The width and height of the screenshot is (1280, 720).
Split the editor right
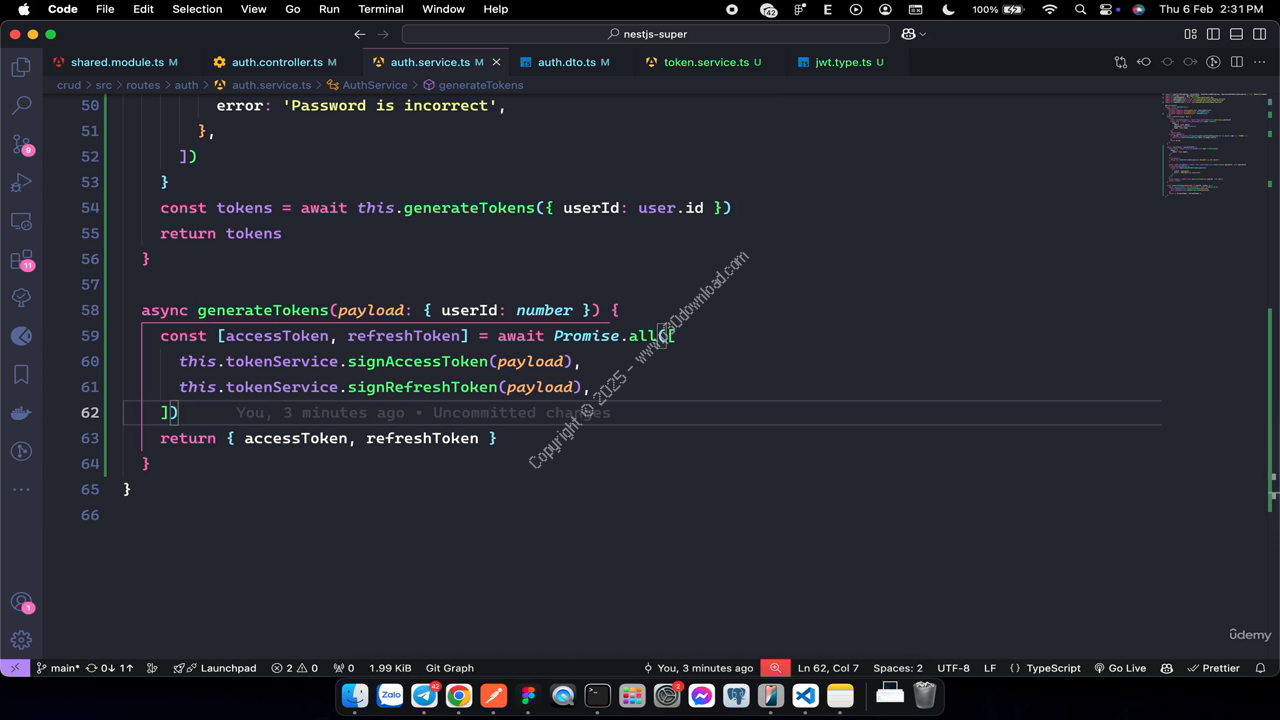[1237, 62]
